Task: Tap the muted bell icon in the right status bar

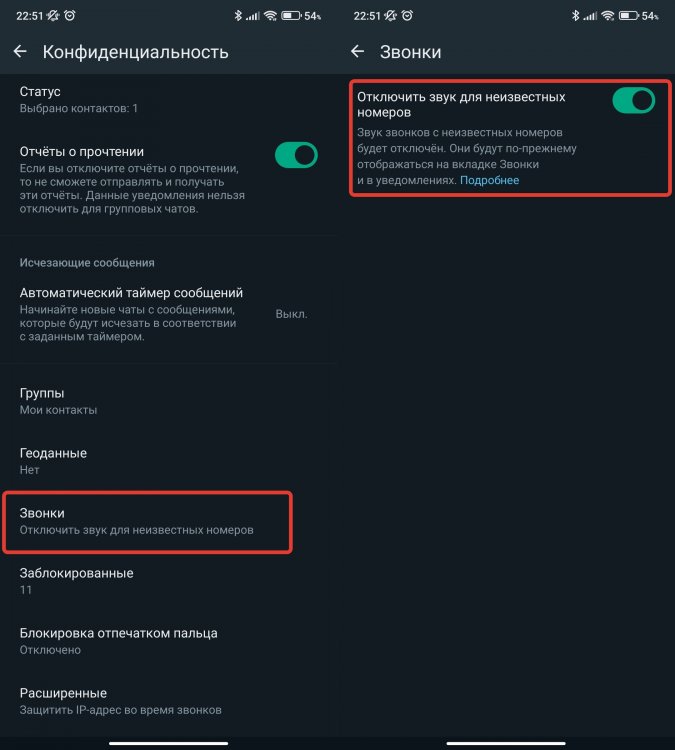Action: (390, 16)
